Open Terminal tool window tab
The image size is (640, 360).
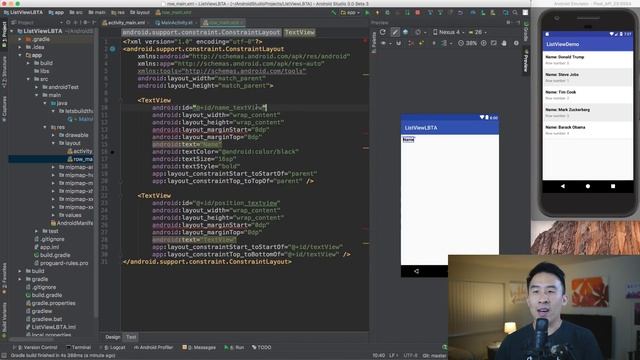click(78, 347)
